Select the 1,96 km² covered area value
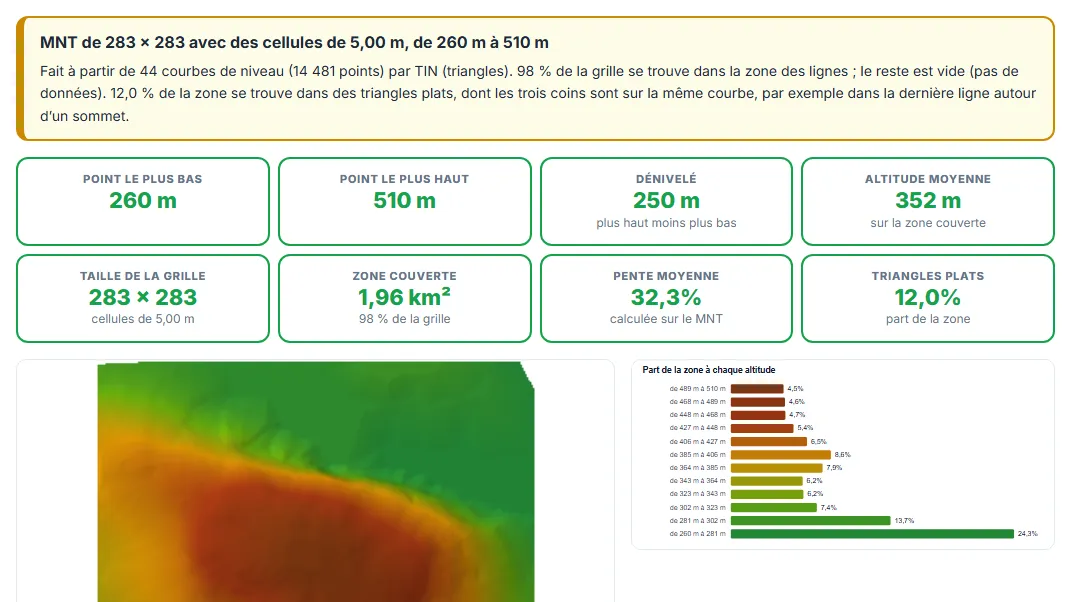This screenshot has height=602, width=1071. click(x=404, y=297)
